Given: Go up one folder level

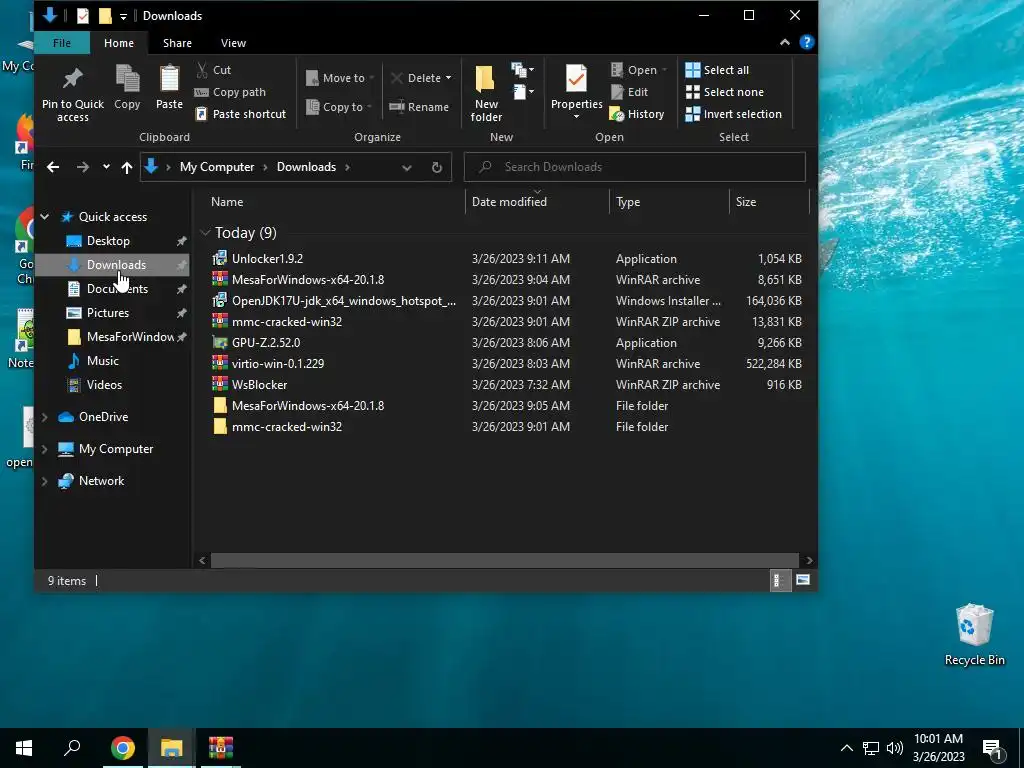Looking at the screenshot, I should (127, 167).
